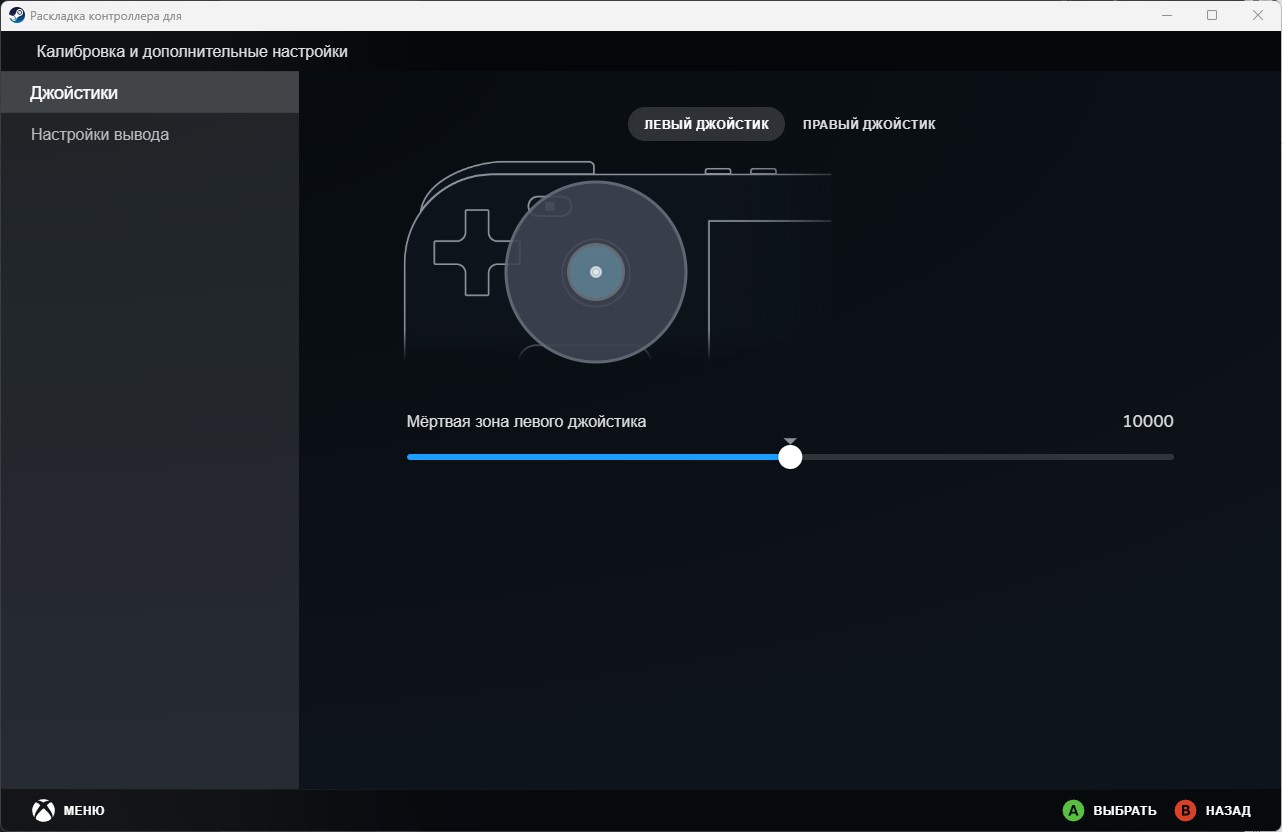1282x832 pixels.
Task: Click the red B button icon
Action: point(1185,810)
